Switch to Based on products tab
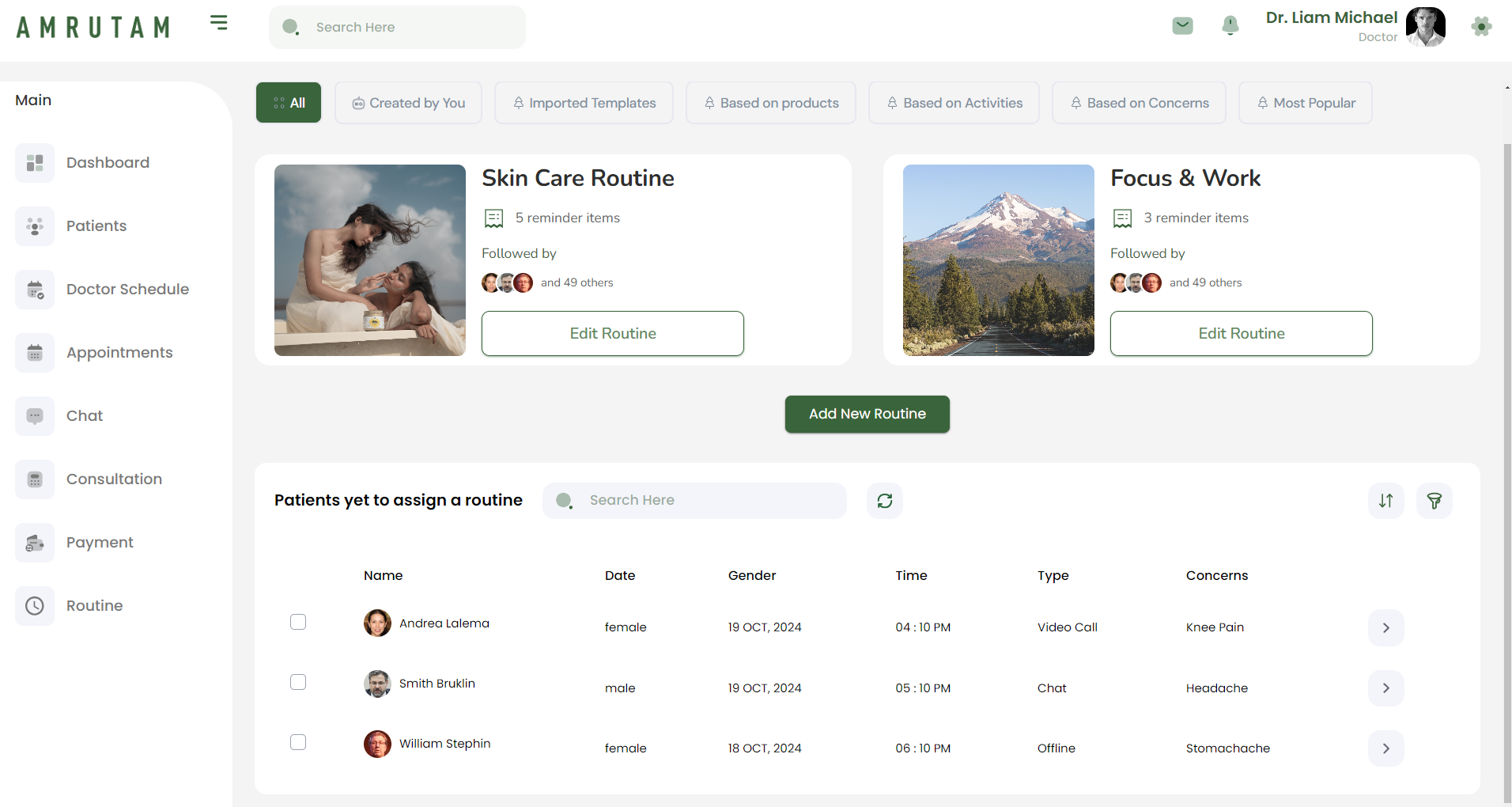The height and width of the screenshot is (807, 1512). tap(771, 103)
